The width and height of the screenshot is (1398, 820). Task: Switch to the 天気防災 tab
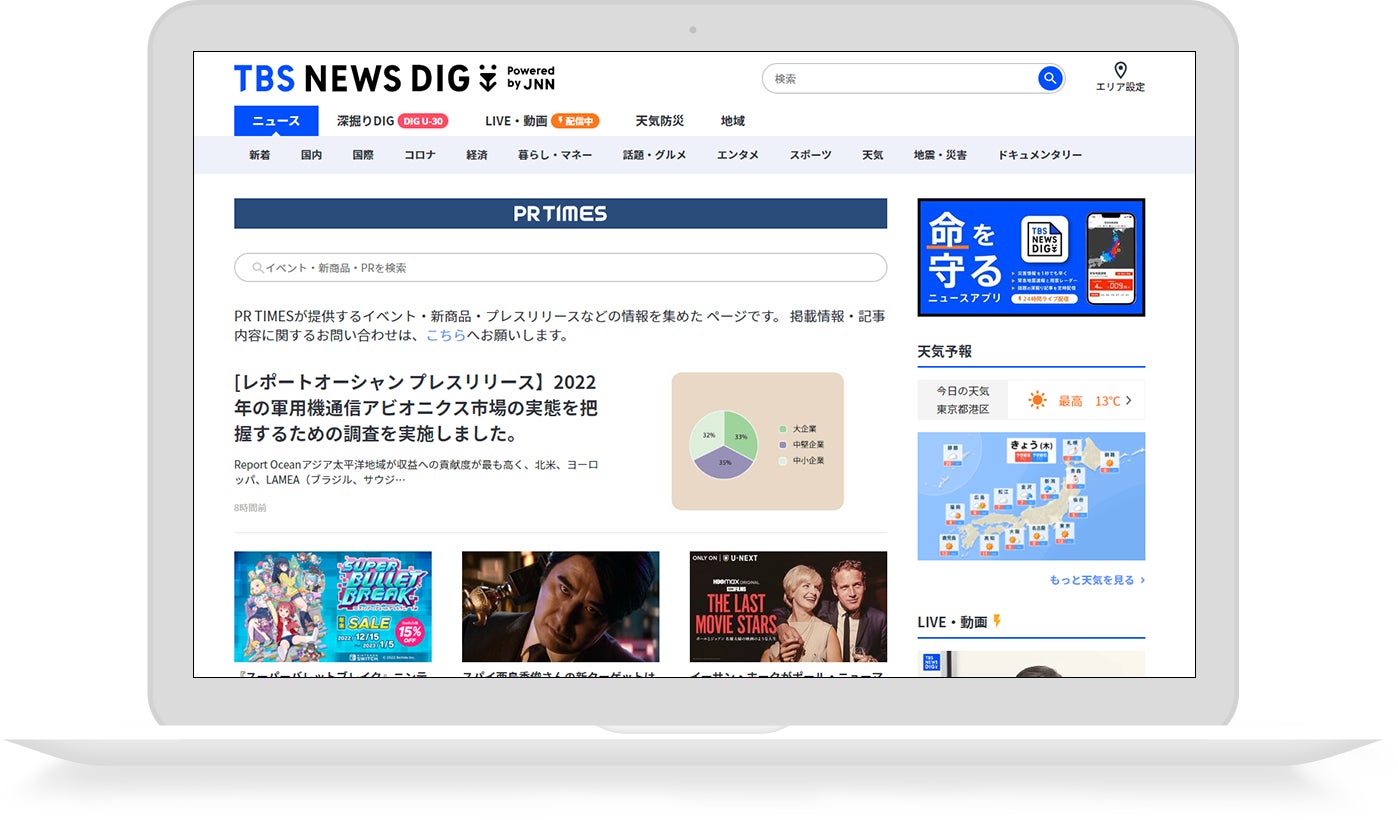tap(660, 121)
